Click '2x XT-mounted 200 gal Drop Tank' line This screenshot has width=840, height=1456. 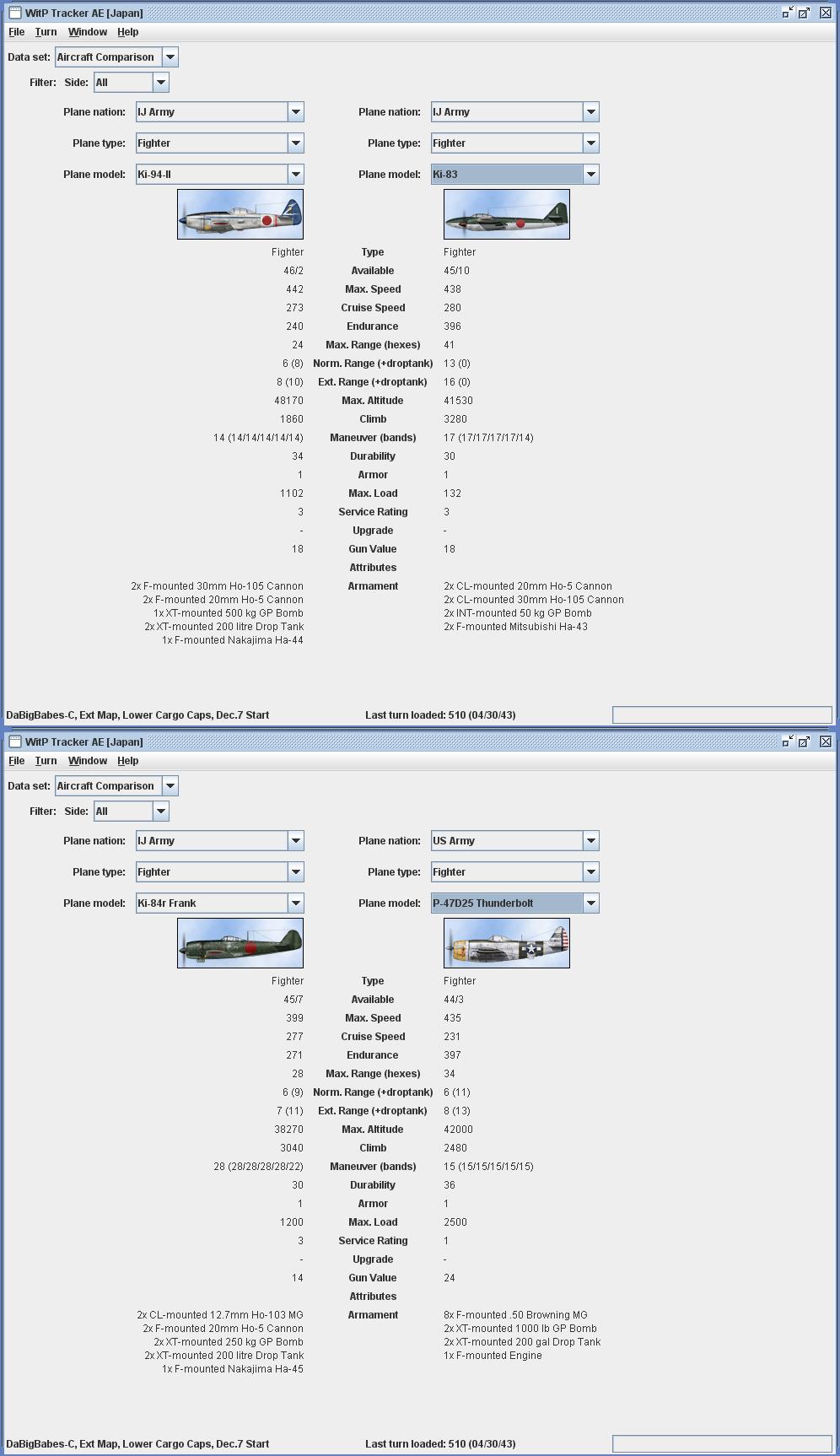pyautogui.click(x=522, y=1342)
